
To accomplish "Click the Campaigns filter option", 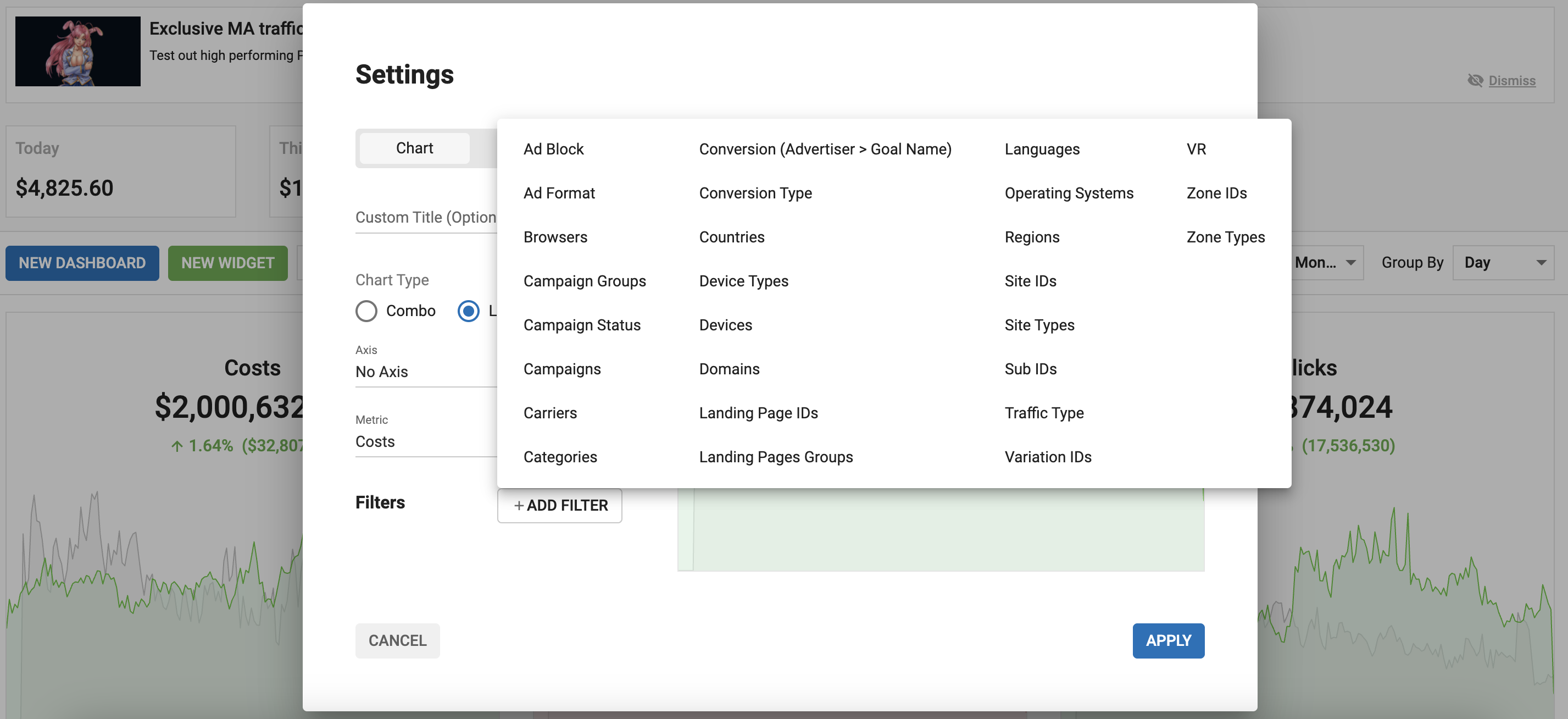I will (562, 369).
